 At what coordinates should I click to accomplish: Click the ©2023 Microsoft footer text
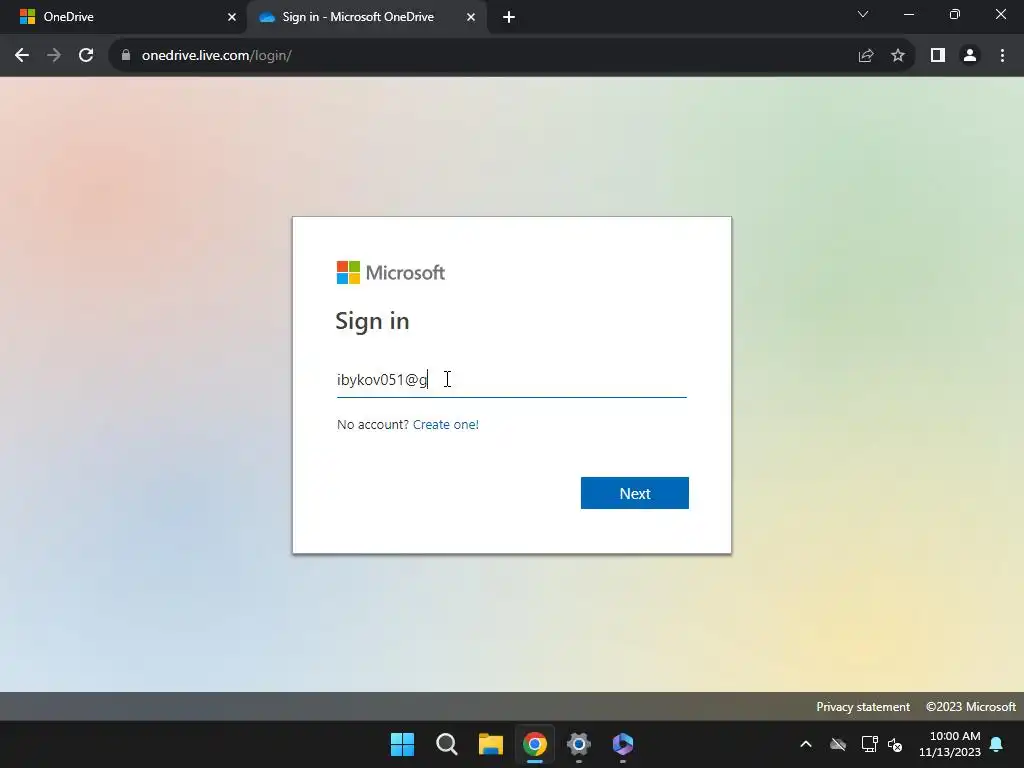click(x=970, y=707)
